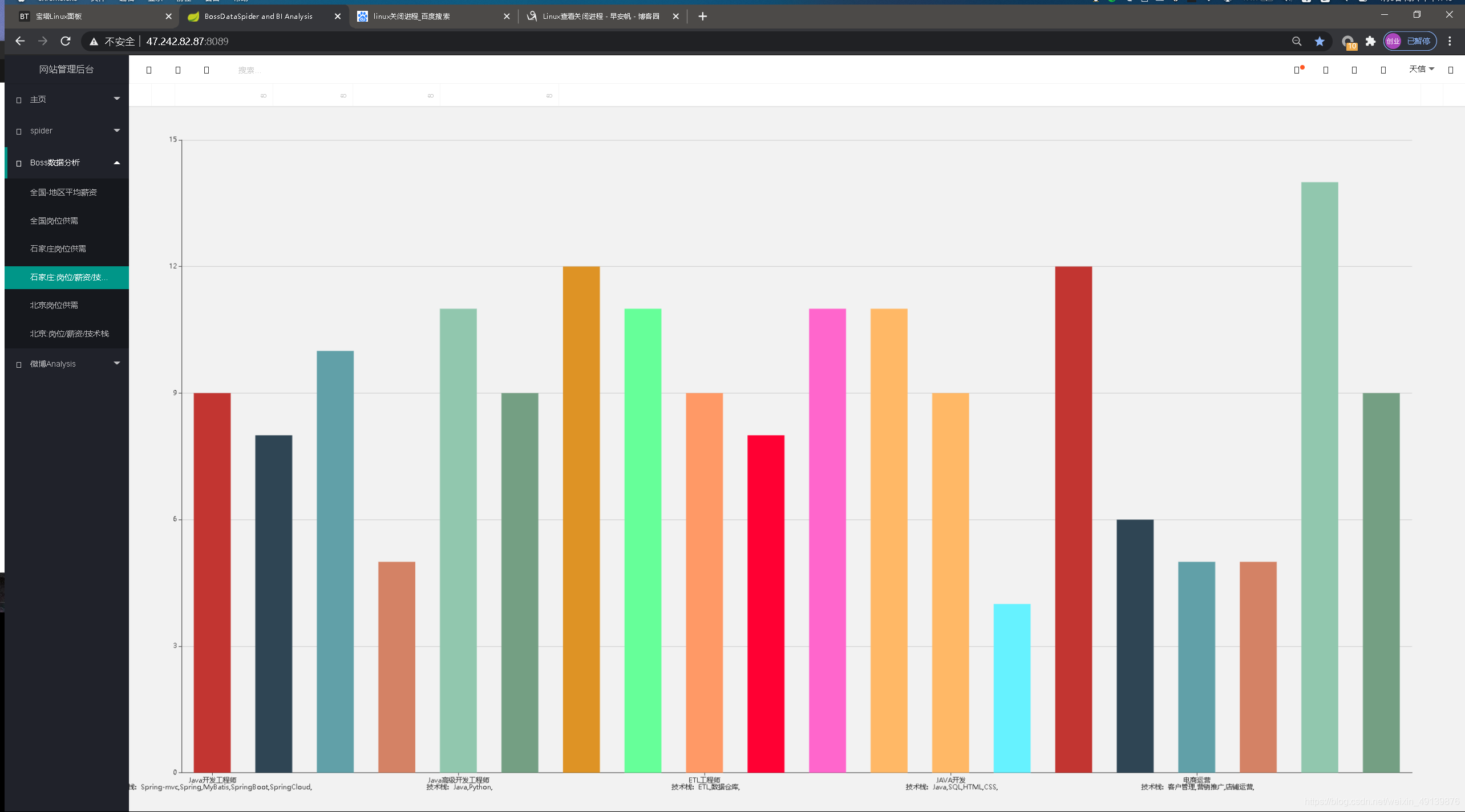Open Chrome three-dot menu

1450,41
